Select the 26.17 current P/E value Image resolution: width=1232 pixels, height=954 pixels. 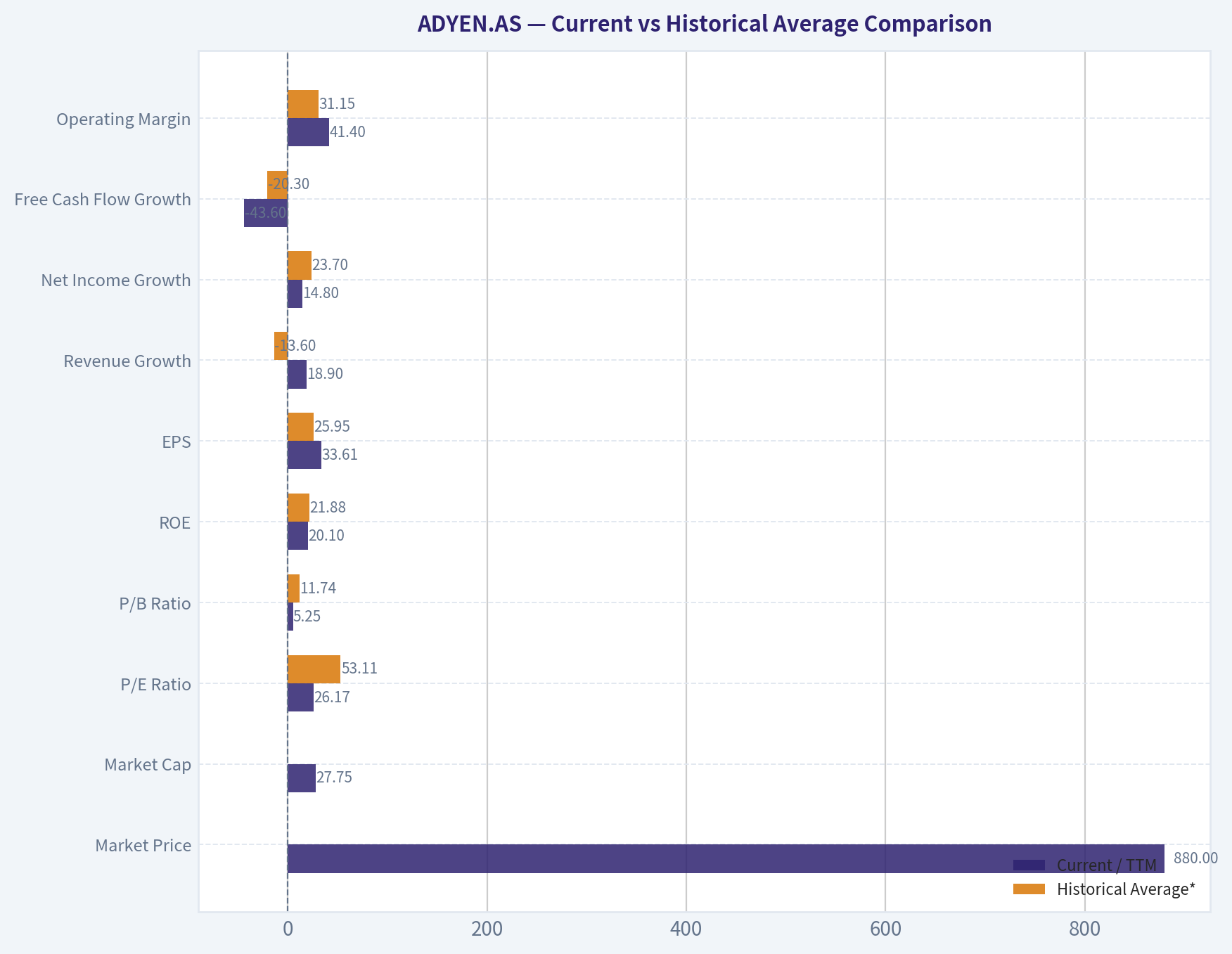coord(332,697)
